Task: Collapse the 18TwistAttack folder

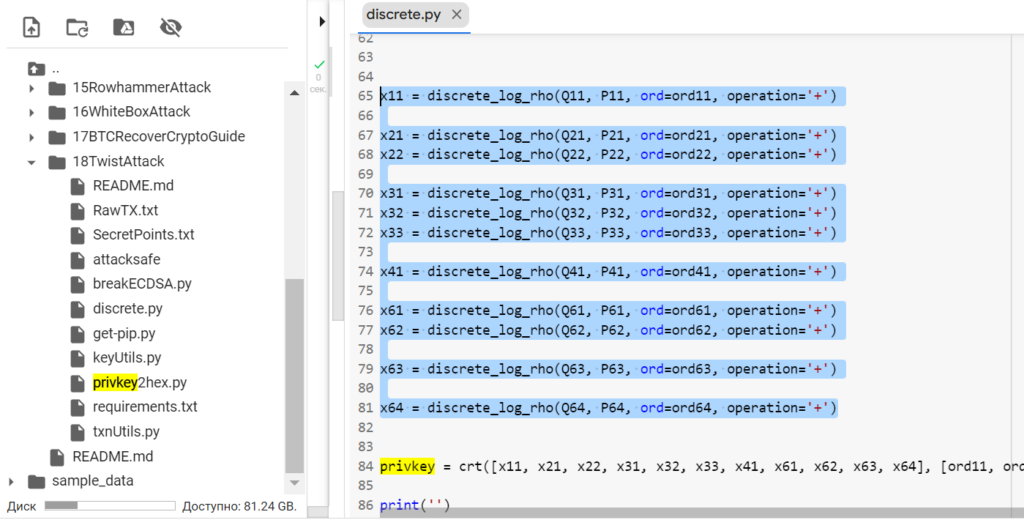Action: [31, 162]
